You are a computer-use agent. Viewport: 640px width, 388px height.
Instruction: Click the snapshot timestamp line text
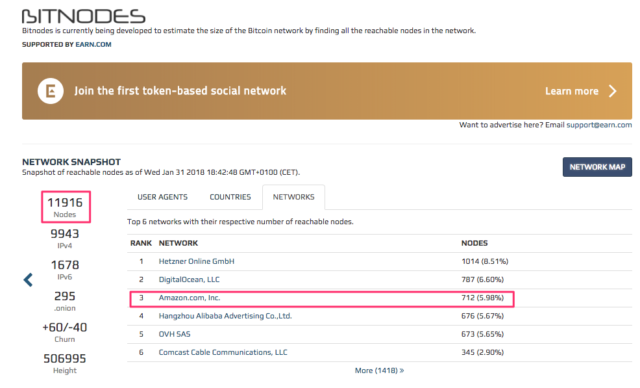[161, 173]
